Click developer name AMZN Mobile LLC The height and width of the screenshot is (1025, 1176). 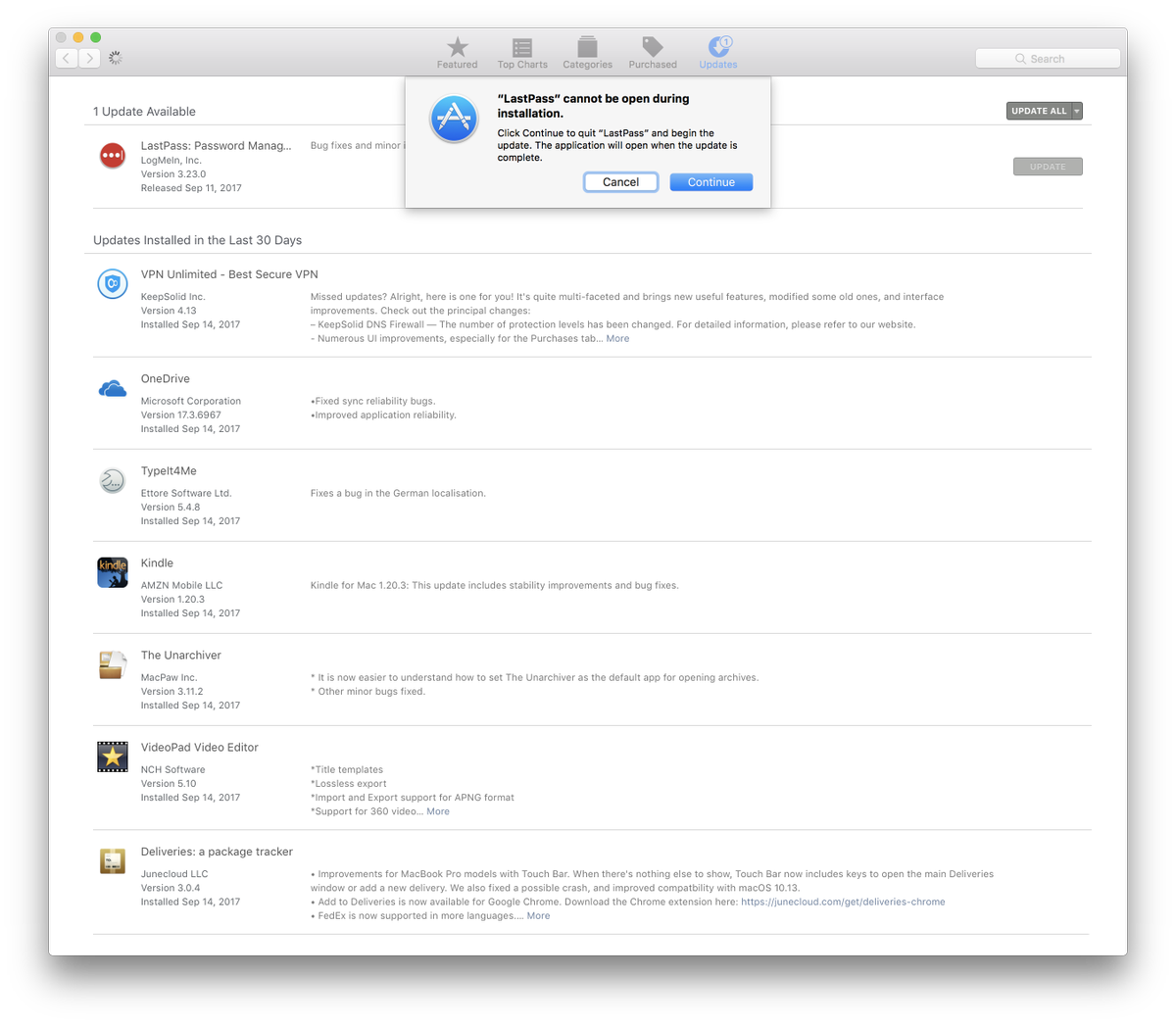coord(181,585)
